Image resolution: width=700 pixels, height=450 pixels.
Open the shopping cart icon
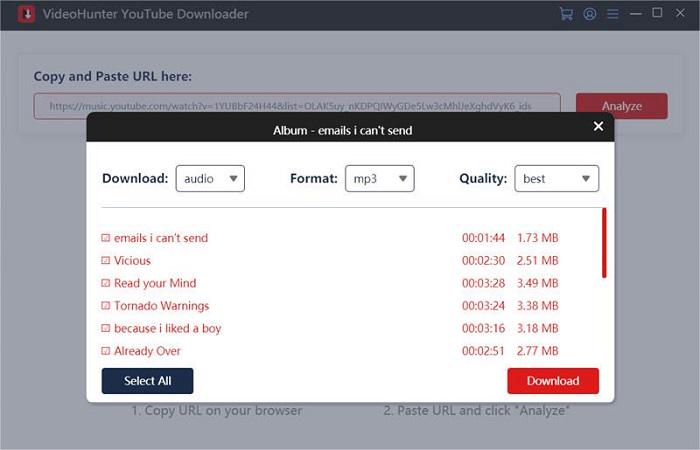coord(566,13)
